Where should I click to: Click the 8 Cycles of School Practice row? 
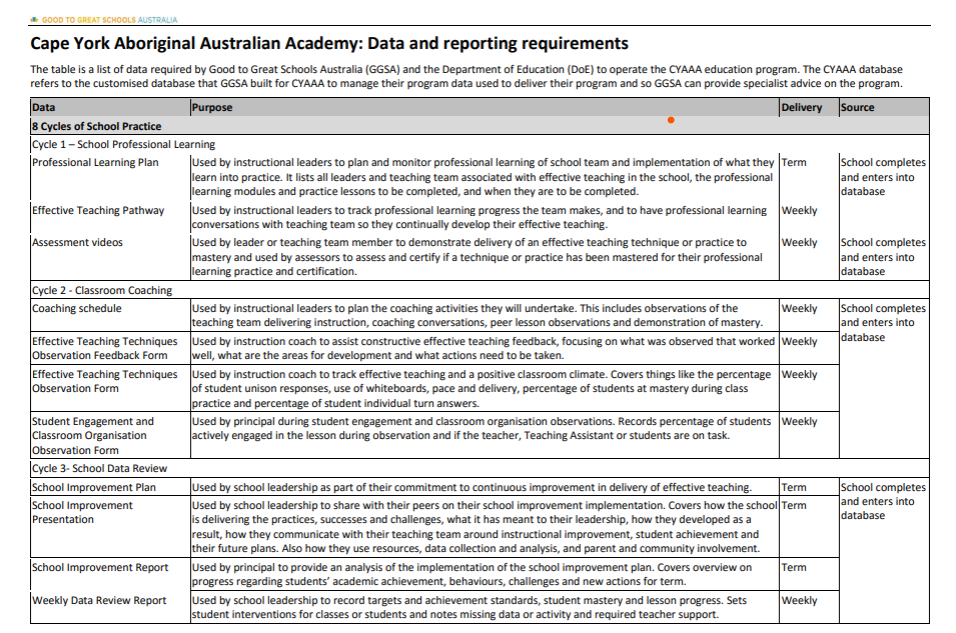point(97,126)
